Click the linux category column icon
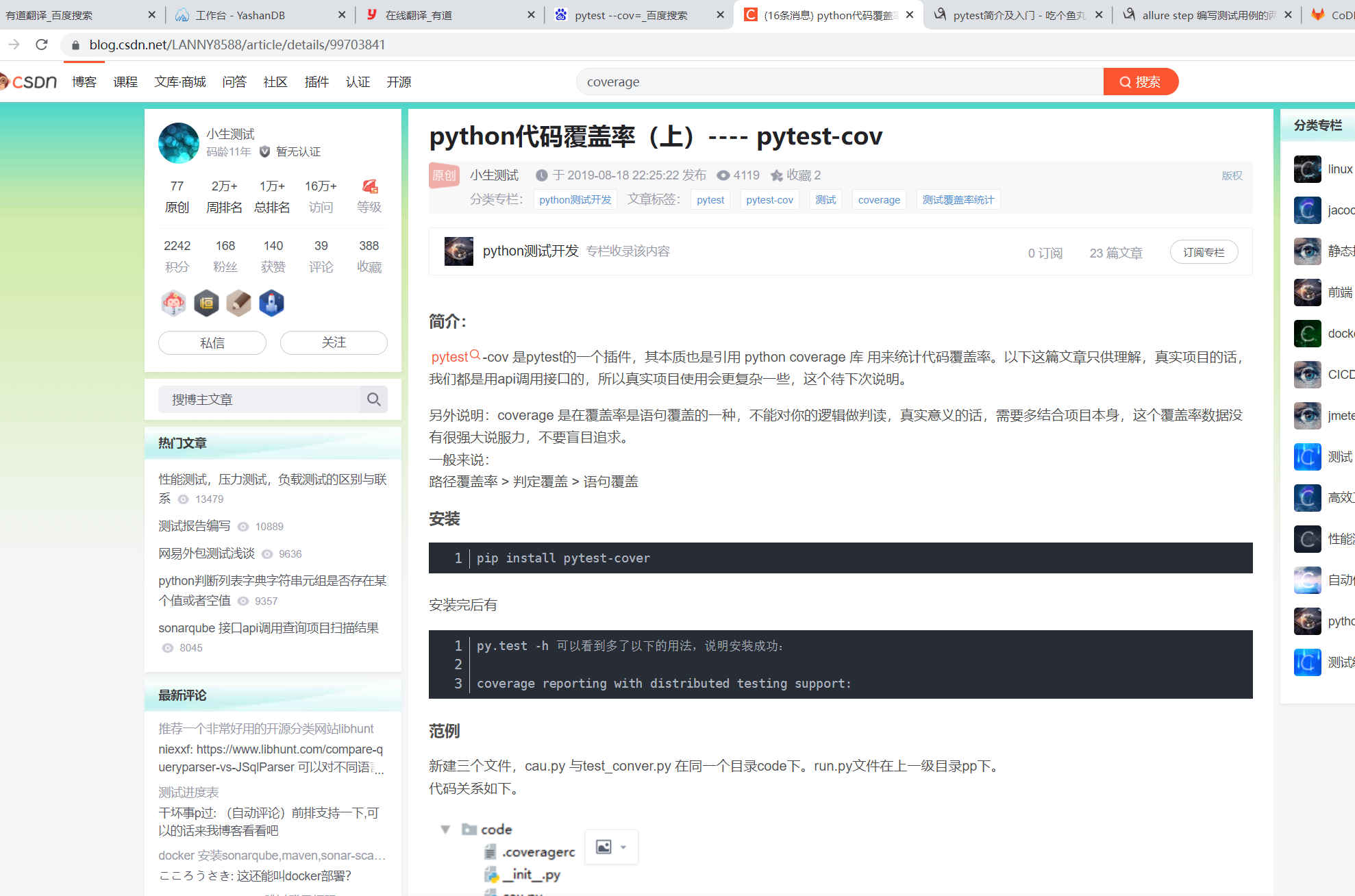 (1307, 169)
